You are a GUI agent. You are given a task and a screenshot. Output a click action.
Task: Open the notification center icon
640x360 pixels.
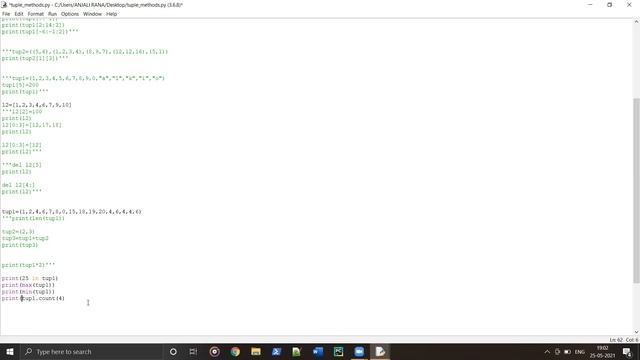point(627,351)
